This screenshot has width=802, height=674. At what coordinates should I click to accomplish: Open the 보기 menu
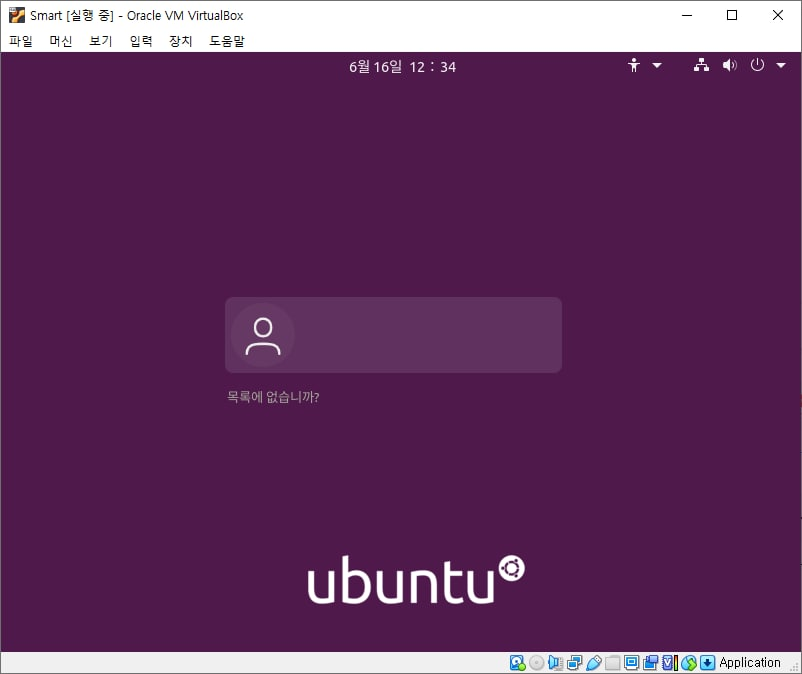[101, 41]
